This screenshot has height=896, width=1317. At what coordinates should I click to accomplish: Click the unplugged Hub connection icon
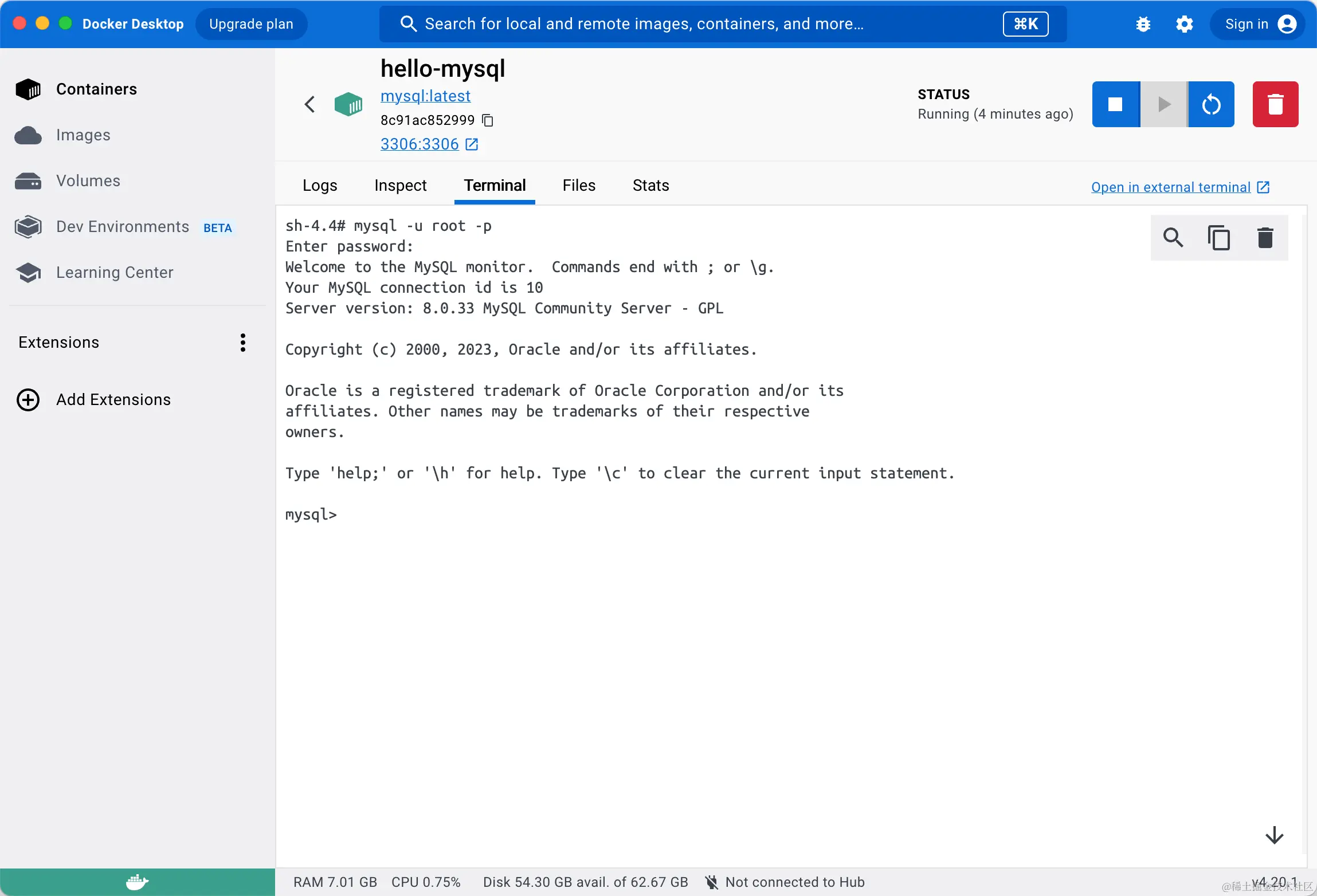point(712,882)
